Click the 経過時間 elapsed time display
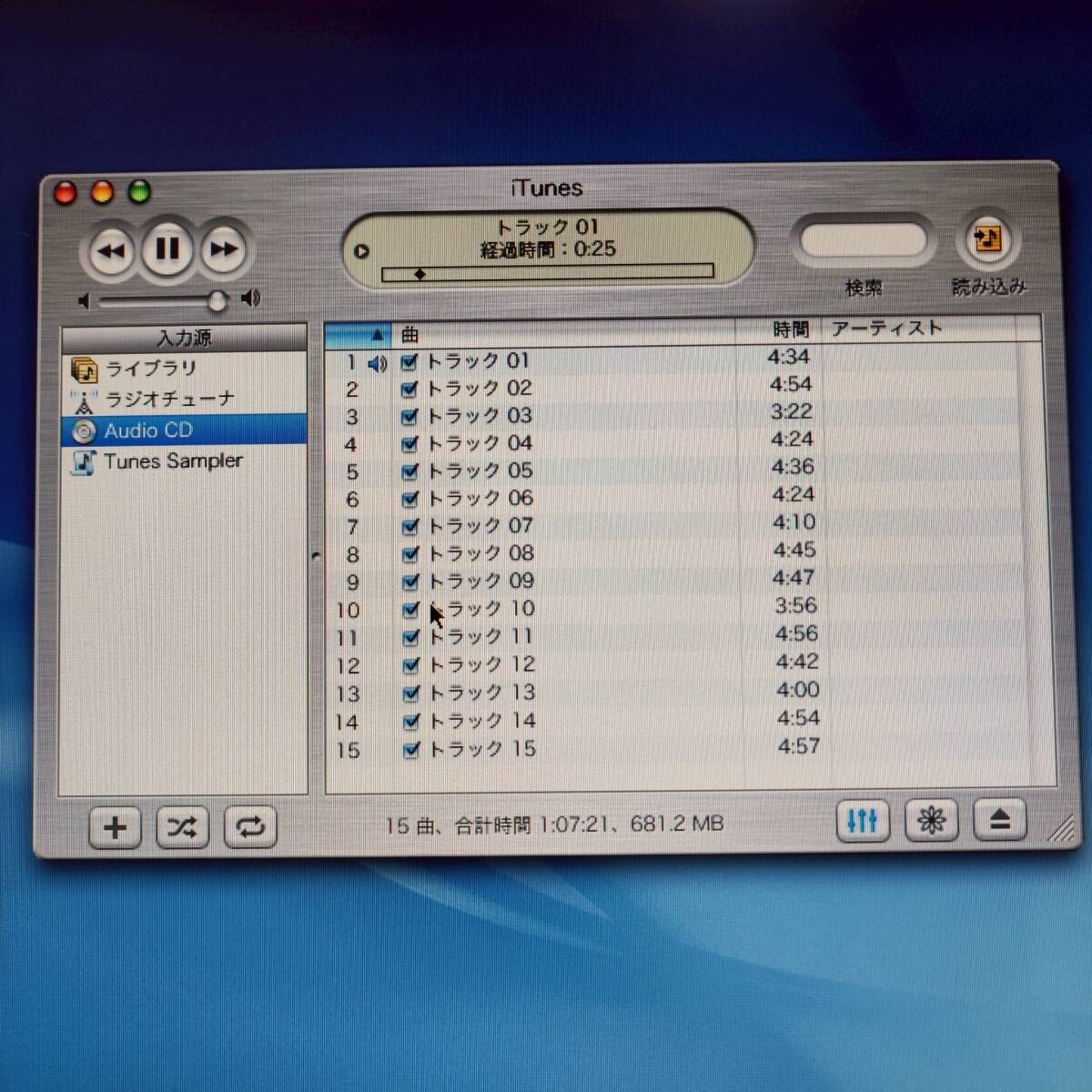The image size is (1092, 1092). click(548, 249)
